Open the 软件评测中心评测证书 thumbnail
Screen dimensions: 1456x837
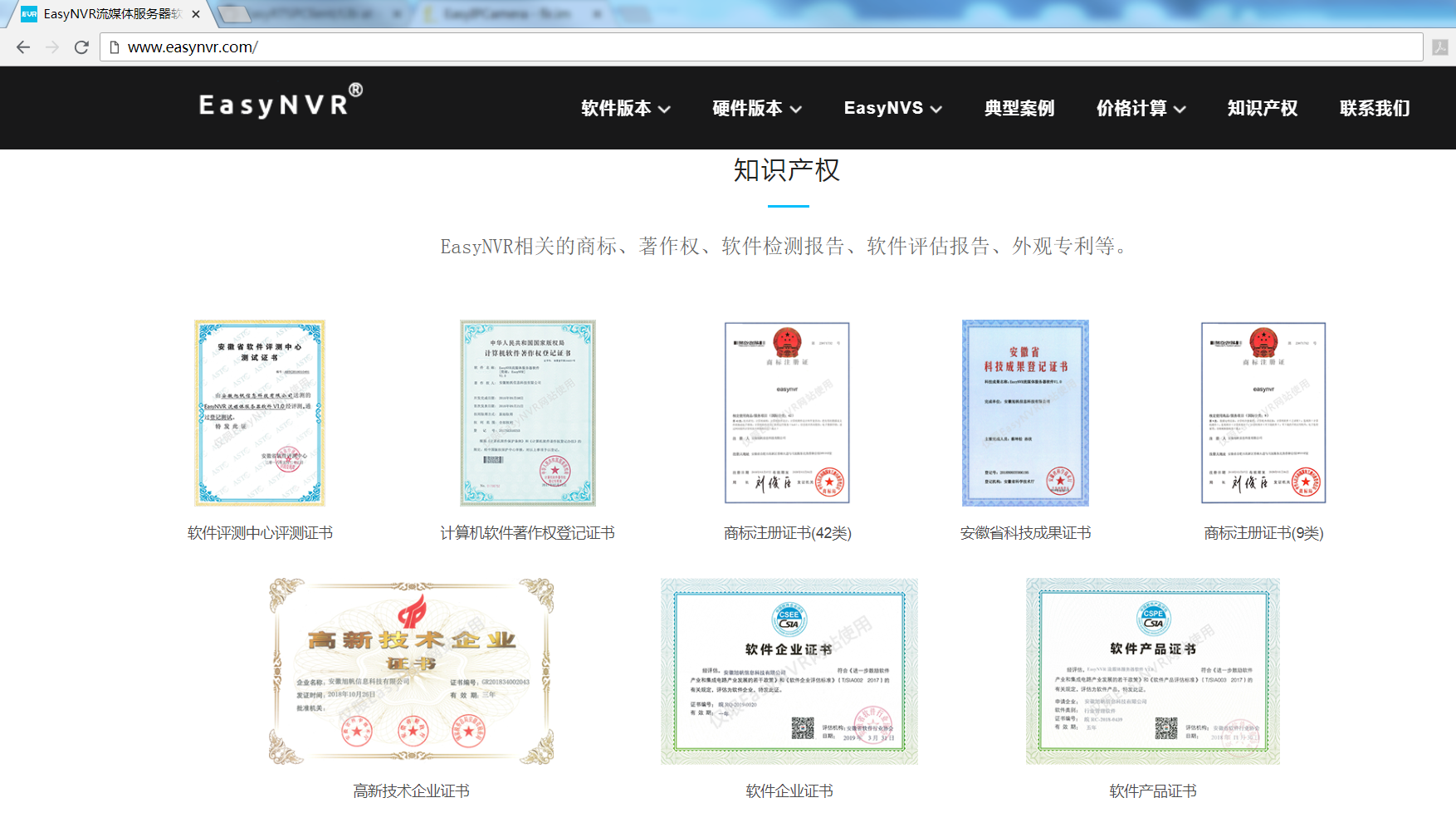tap(260, 413)
